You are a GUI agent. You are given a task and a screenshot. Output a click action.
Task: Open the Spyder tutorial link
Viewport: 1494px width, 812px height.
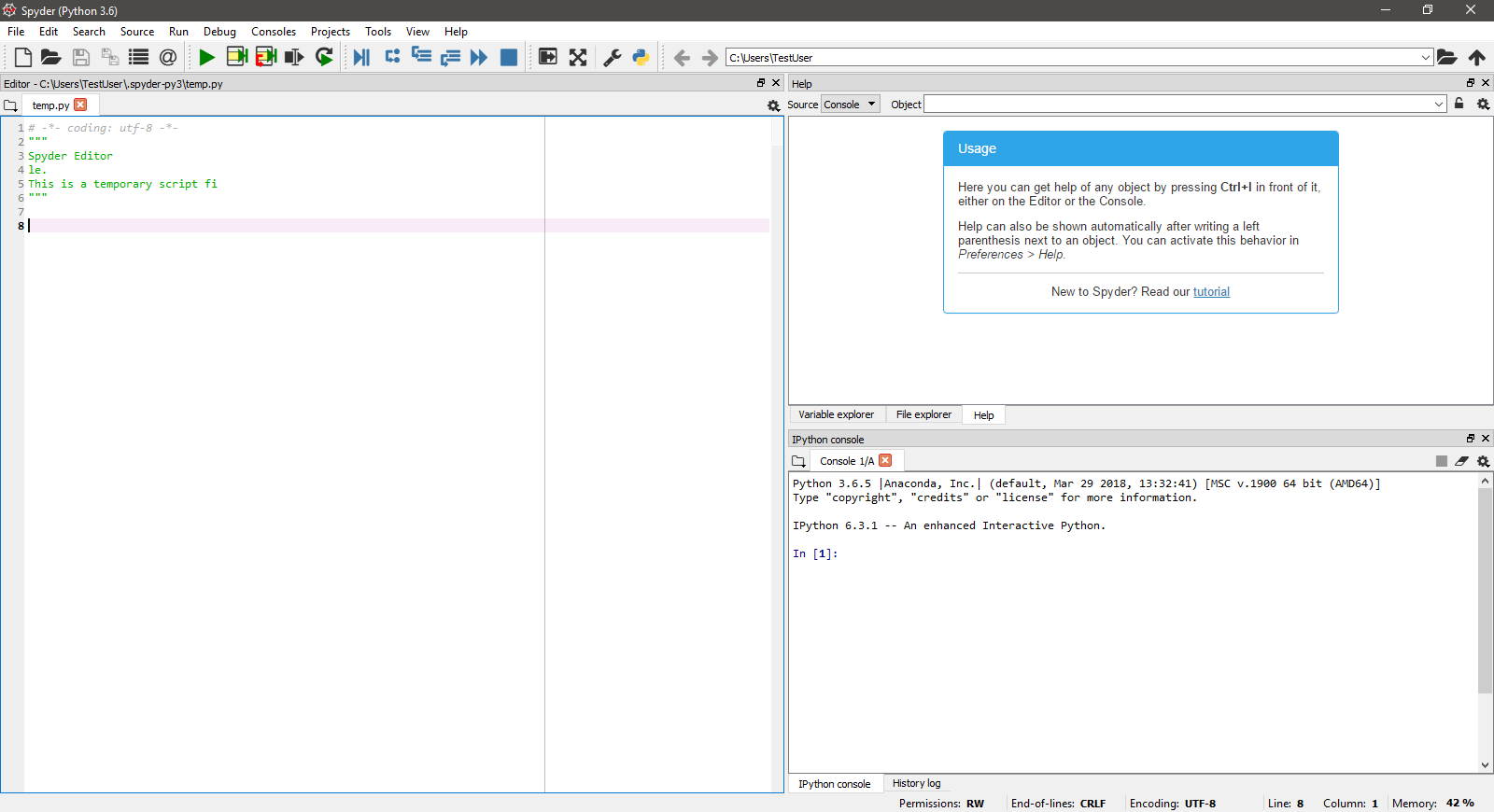[1211, 292]
